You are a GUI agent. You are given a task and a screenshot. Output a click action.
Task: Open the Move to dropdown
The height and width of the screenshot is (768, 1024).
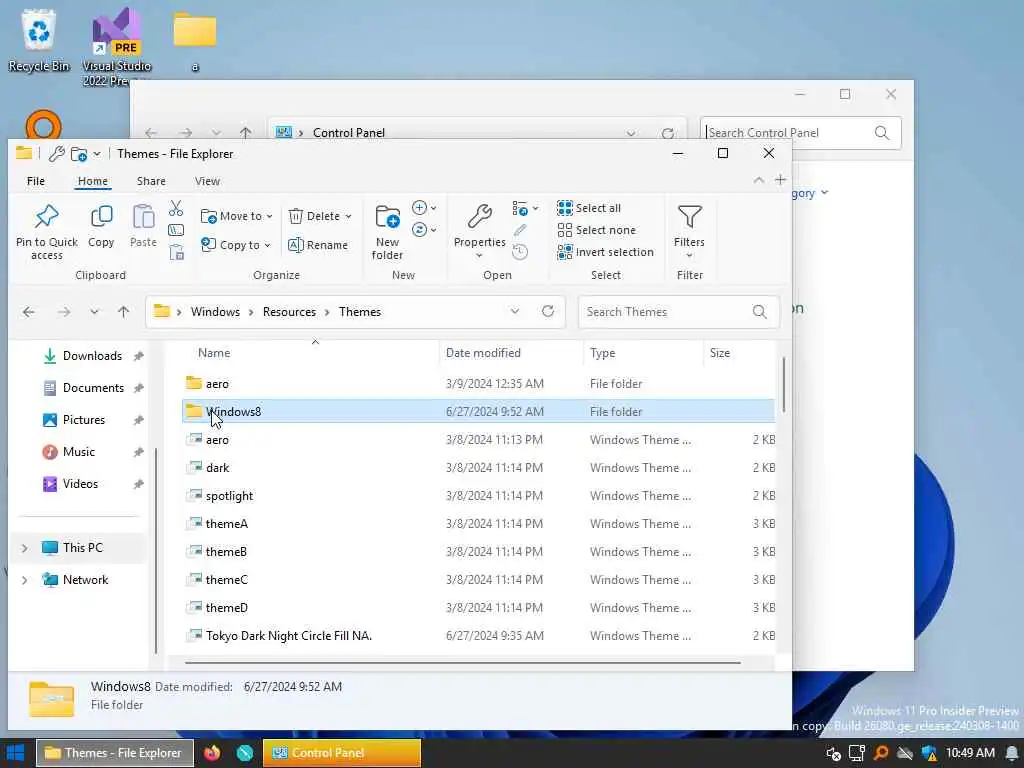(236, 216)
